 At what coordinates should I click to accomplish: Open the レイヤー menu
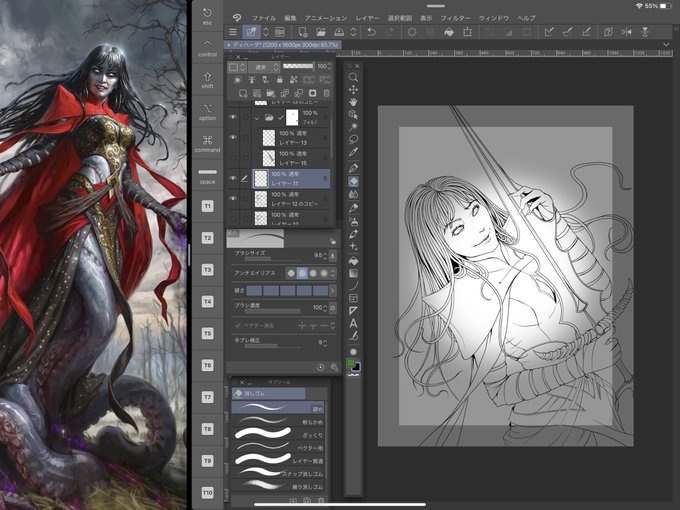[x=367, y=18]
